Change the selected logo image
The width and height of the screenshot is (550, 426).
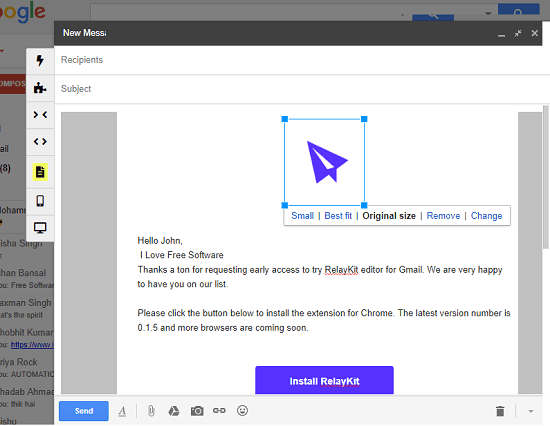(x=486, y=216)
